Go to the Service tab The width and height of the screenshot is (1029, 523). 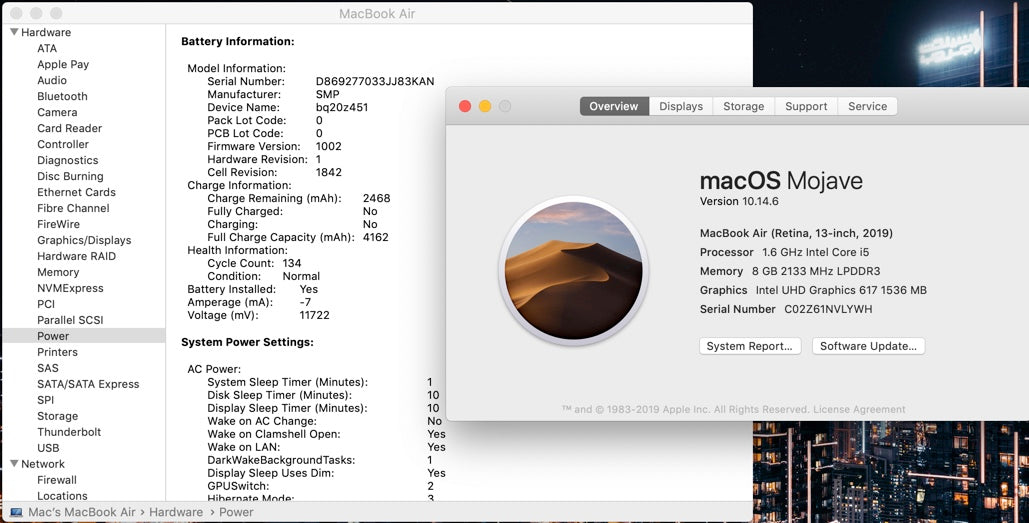tap(867, 106)
